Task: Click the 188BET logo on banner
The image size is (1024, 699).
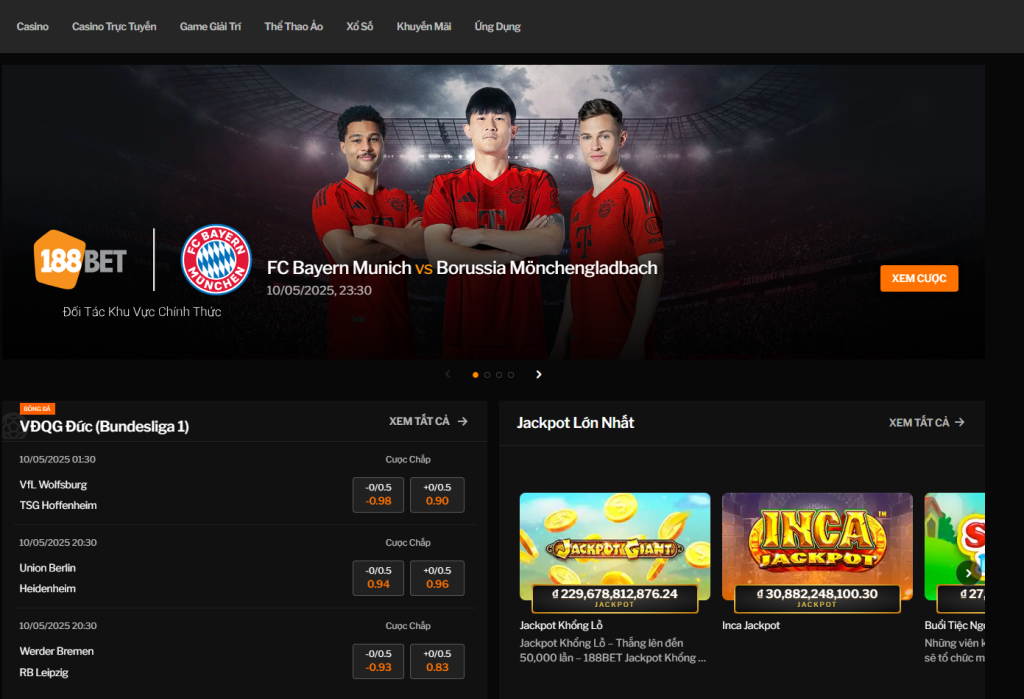Action: (x=80, y=260)
